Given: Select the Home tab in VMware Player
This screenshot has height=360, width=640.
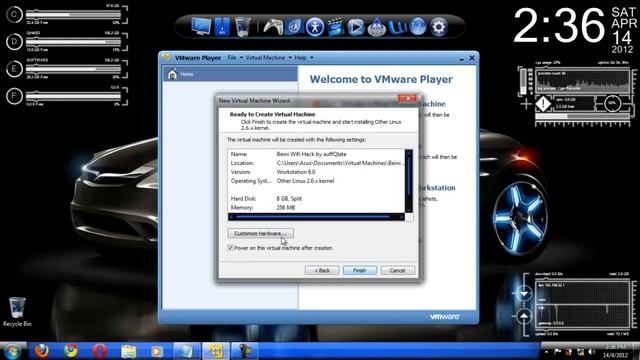Looking at the screenshot, I should 230,74.
